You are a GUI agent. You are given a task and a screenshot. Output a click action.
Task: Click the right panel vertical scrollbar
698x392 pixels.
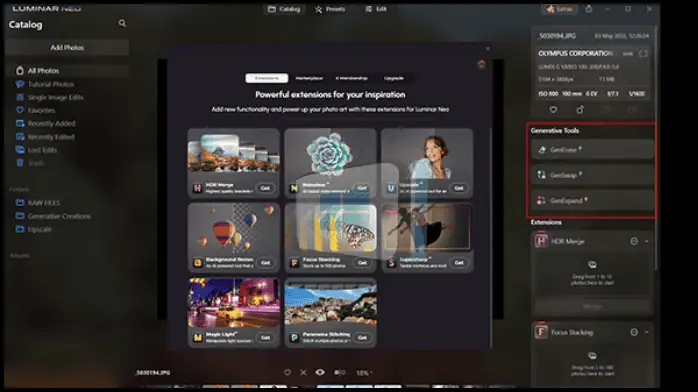[x=656, y=147]
